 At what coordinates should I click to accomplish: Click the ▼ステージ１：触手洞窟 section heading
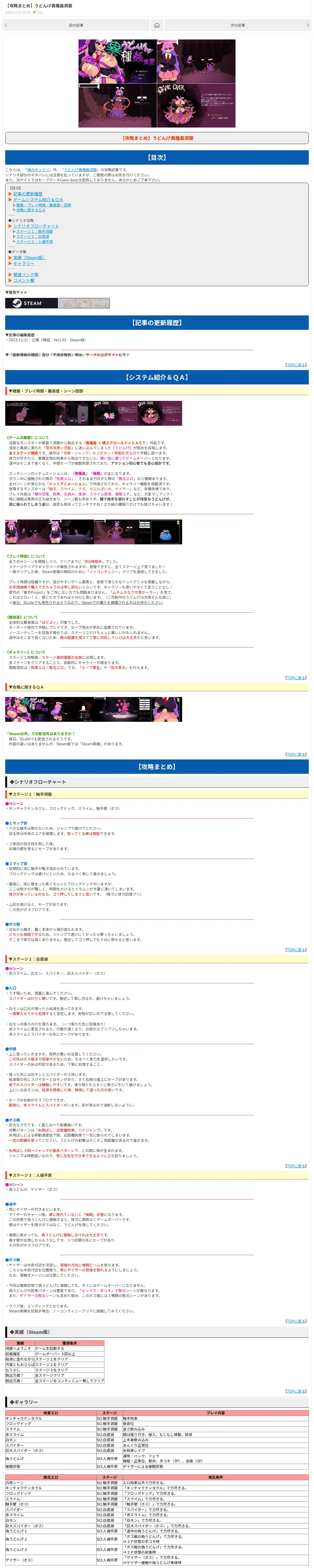click(x=157, y=794)
